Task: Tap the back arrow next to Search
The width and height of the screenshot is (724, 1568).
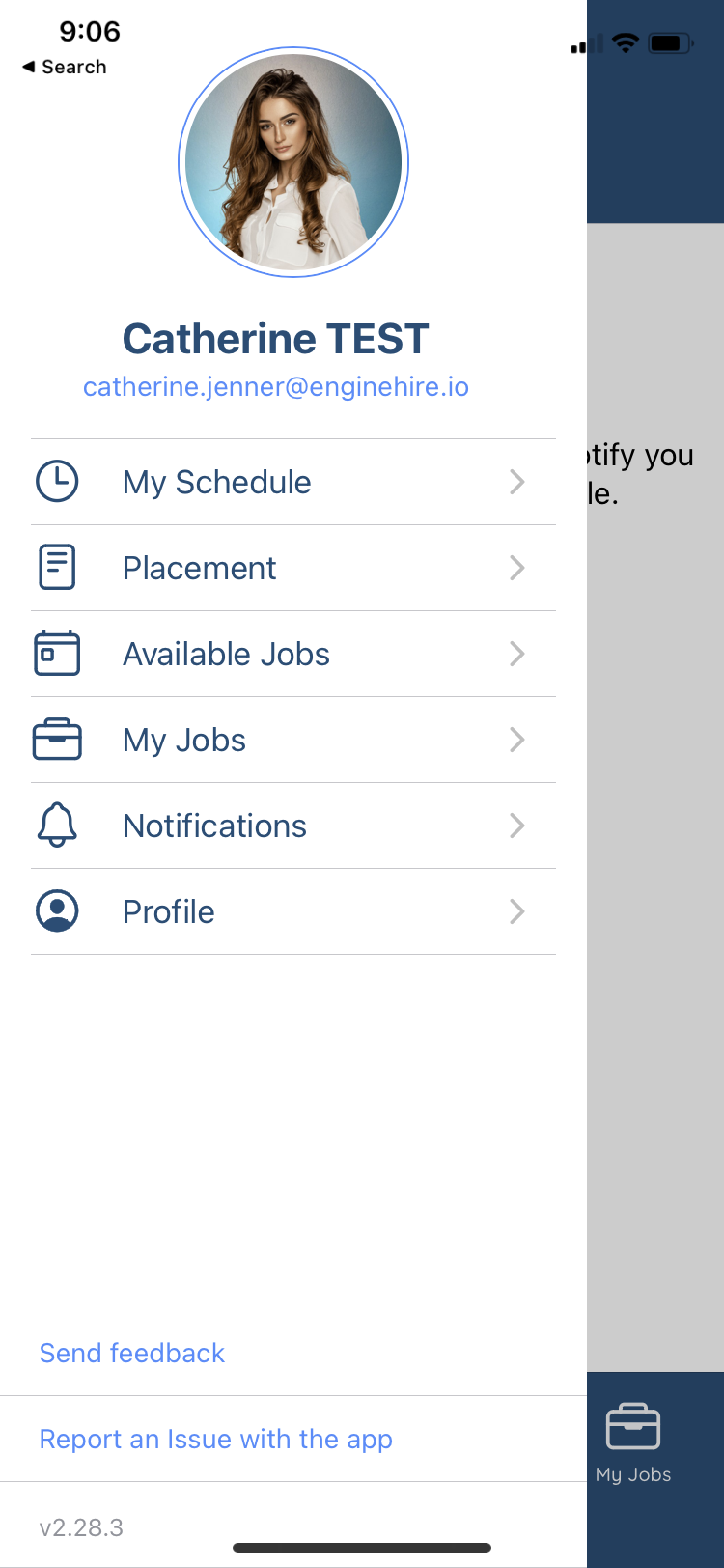Action: click(x=29, y=67)
